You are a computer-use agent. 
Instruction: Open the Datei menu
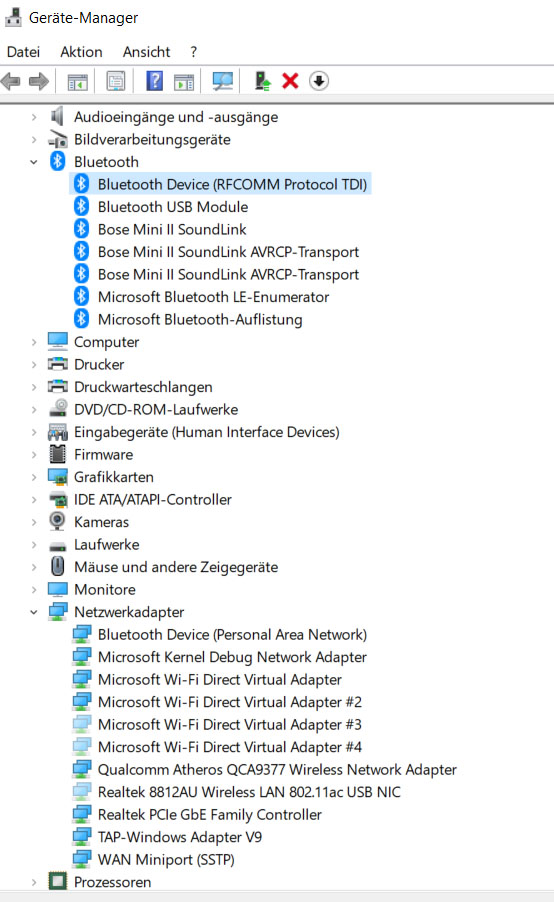(24, 52)
